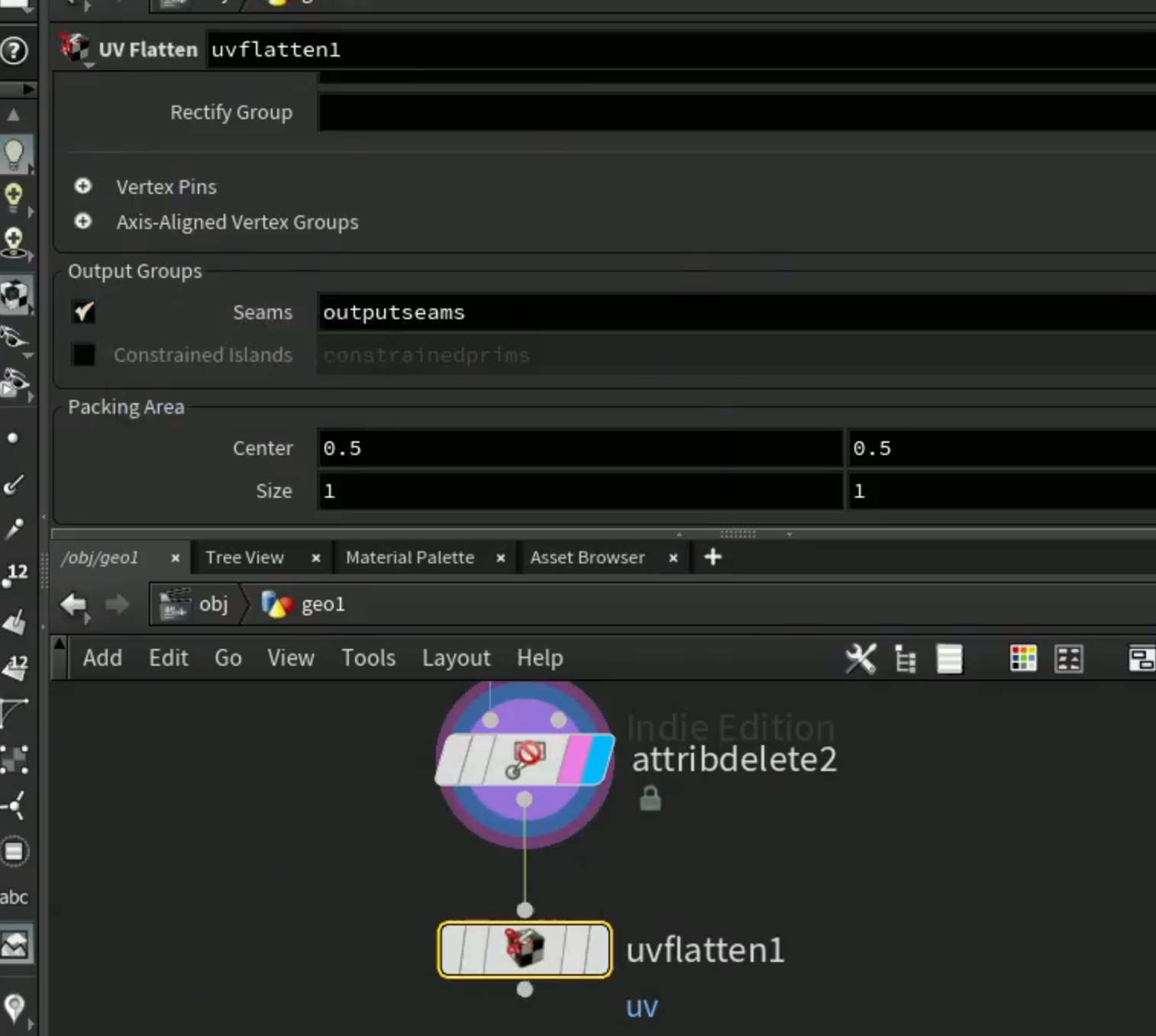Image resolution: width=1156 pixels, height=1036 pixels.
Task: Go back with the left arrow button
Action: (x=74, y=605)
